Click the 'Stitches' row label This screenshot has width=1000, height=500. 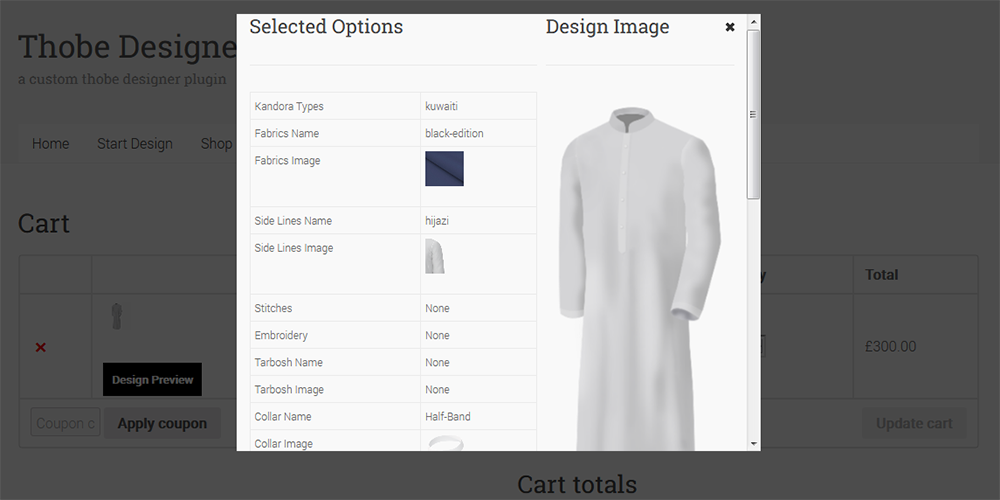coord(273,308)
